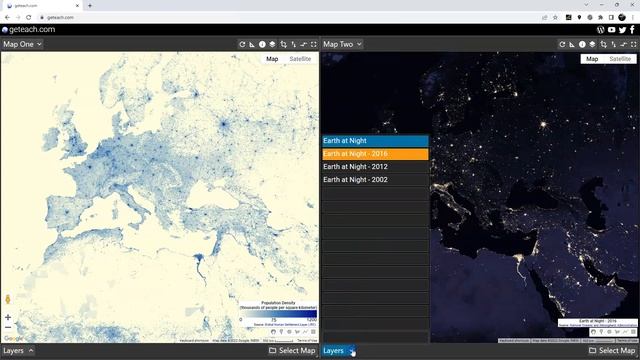Refresh Map Two using its reload icon
This screenshot has height=360, width=640.
pos(562,44)
